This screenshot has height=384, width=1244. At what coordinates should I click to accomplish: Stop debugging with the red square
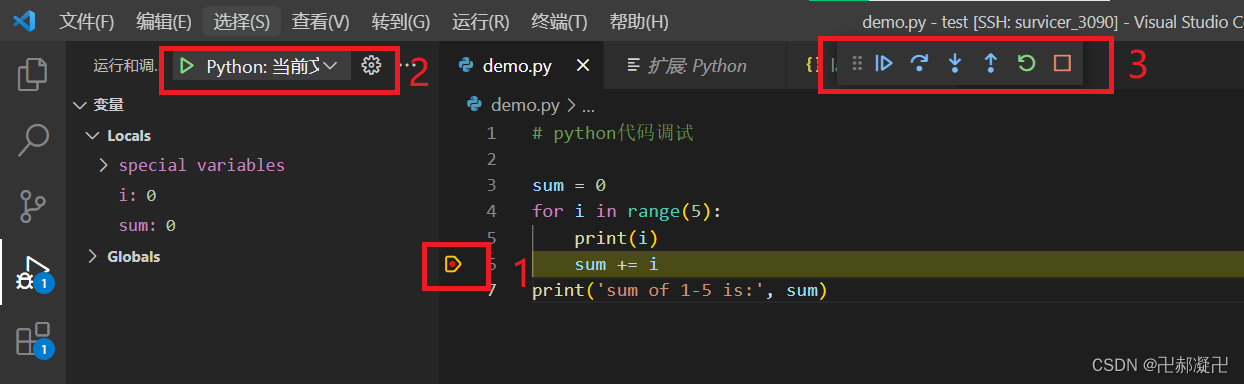coord(1062,64)
